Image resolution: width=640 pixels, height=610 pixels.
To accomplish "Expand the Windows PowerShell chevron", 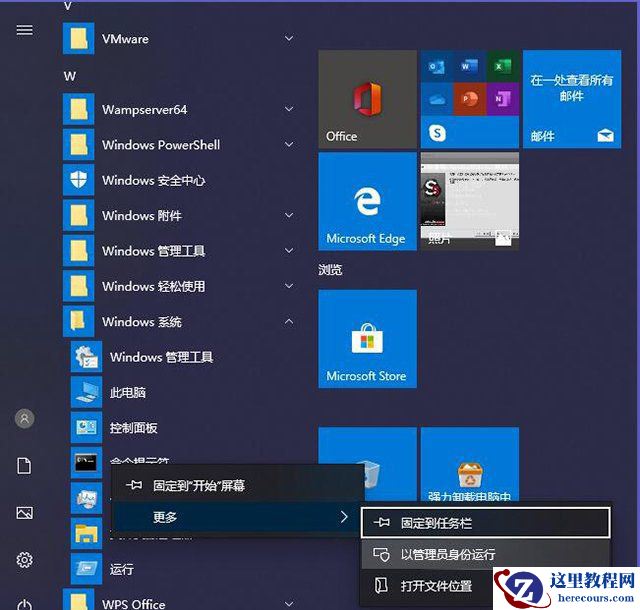I will pos(289,145).
